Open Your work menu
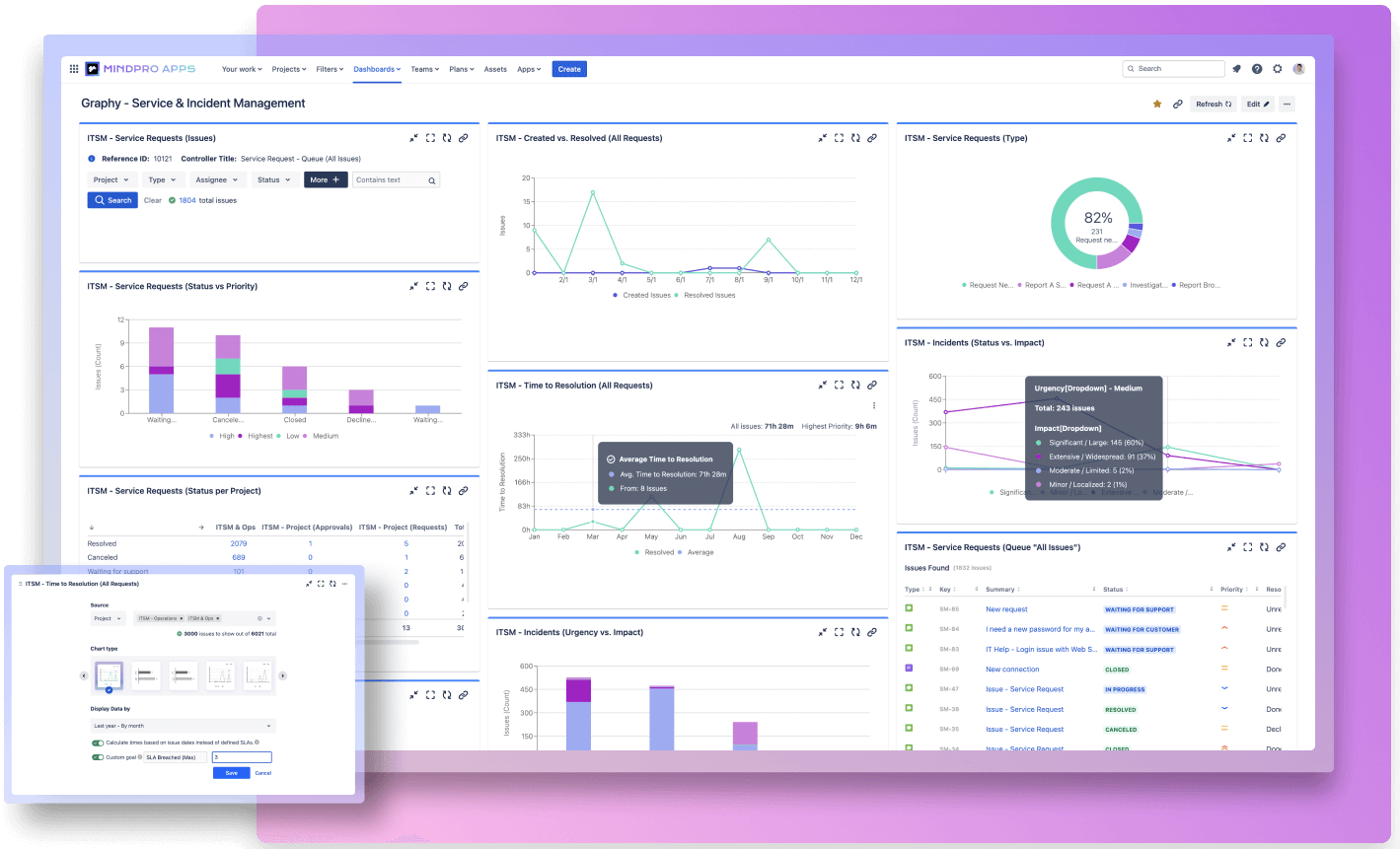 (242, 69)
